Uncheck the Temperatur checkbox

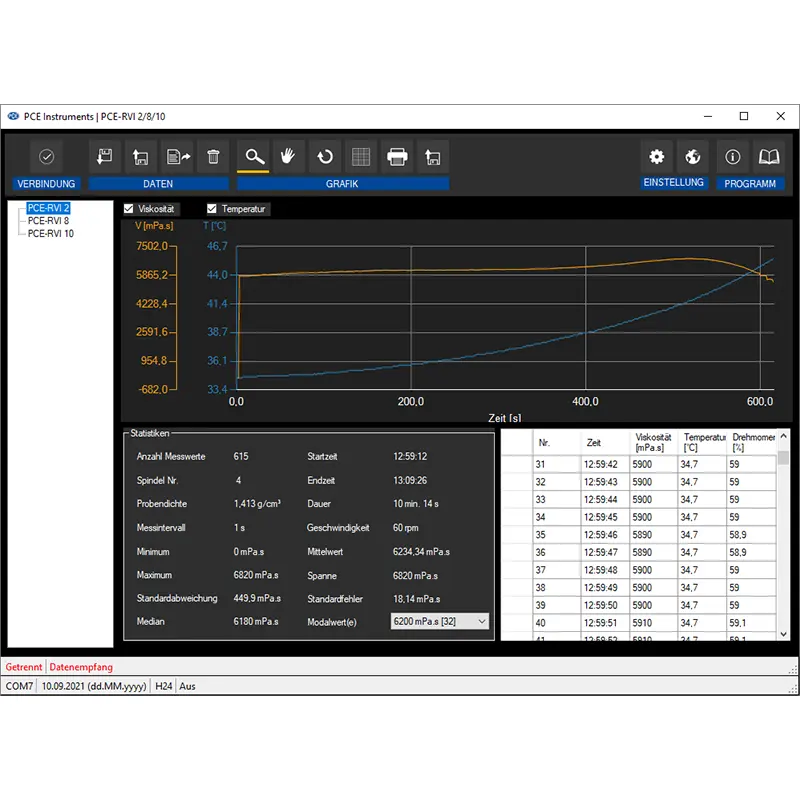coord(212,209)
